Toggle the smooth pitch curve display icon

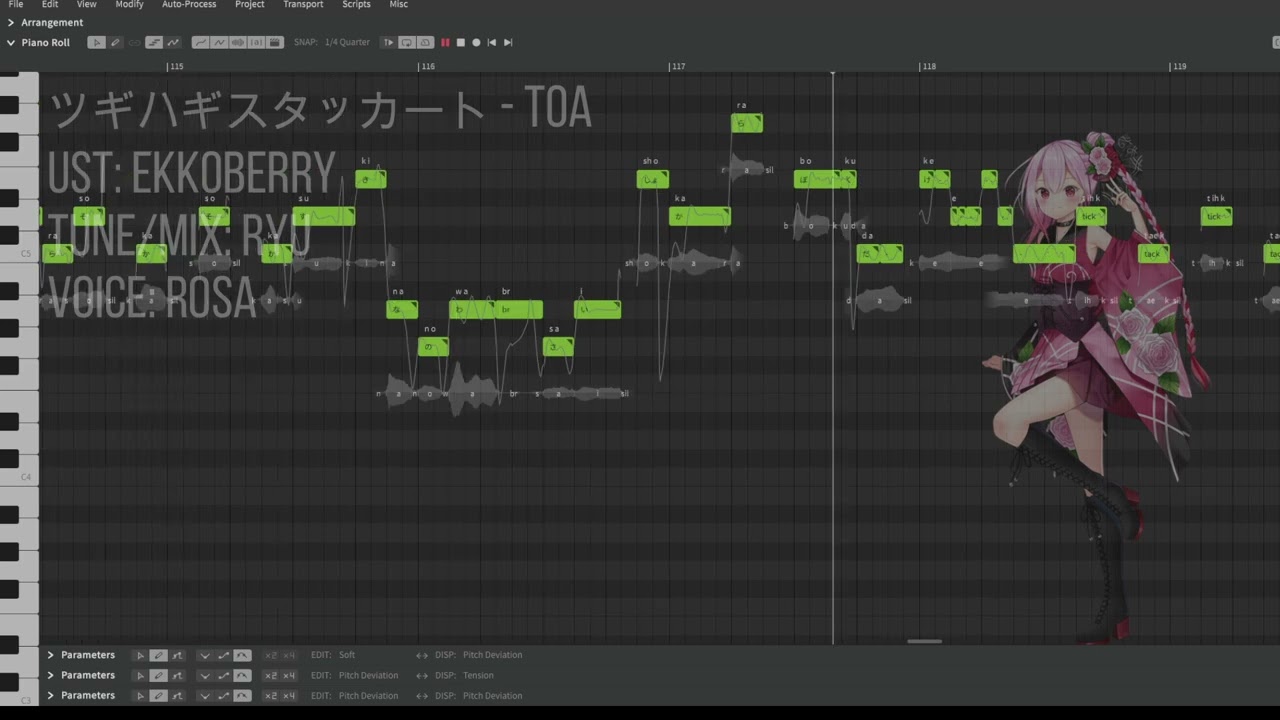[201, 42]
